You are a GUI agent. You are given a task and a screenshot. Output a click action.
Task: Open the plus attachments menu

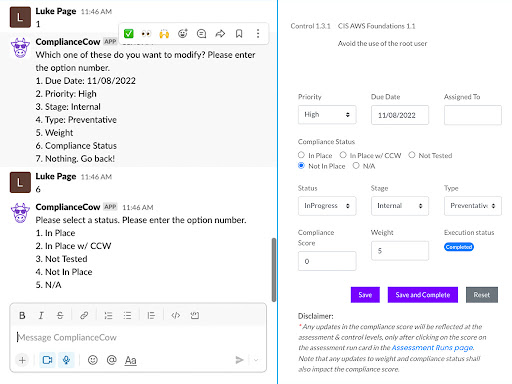point(22,360)
